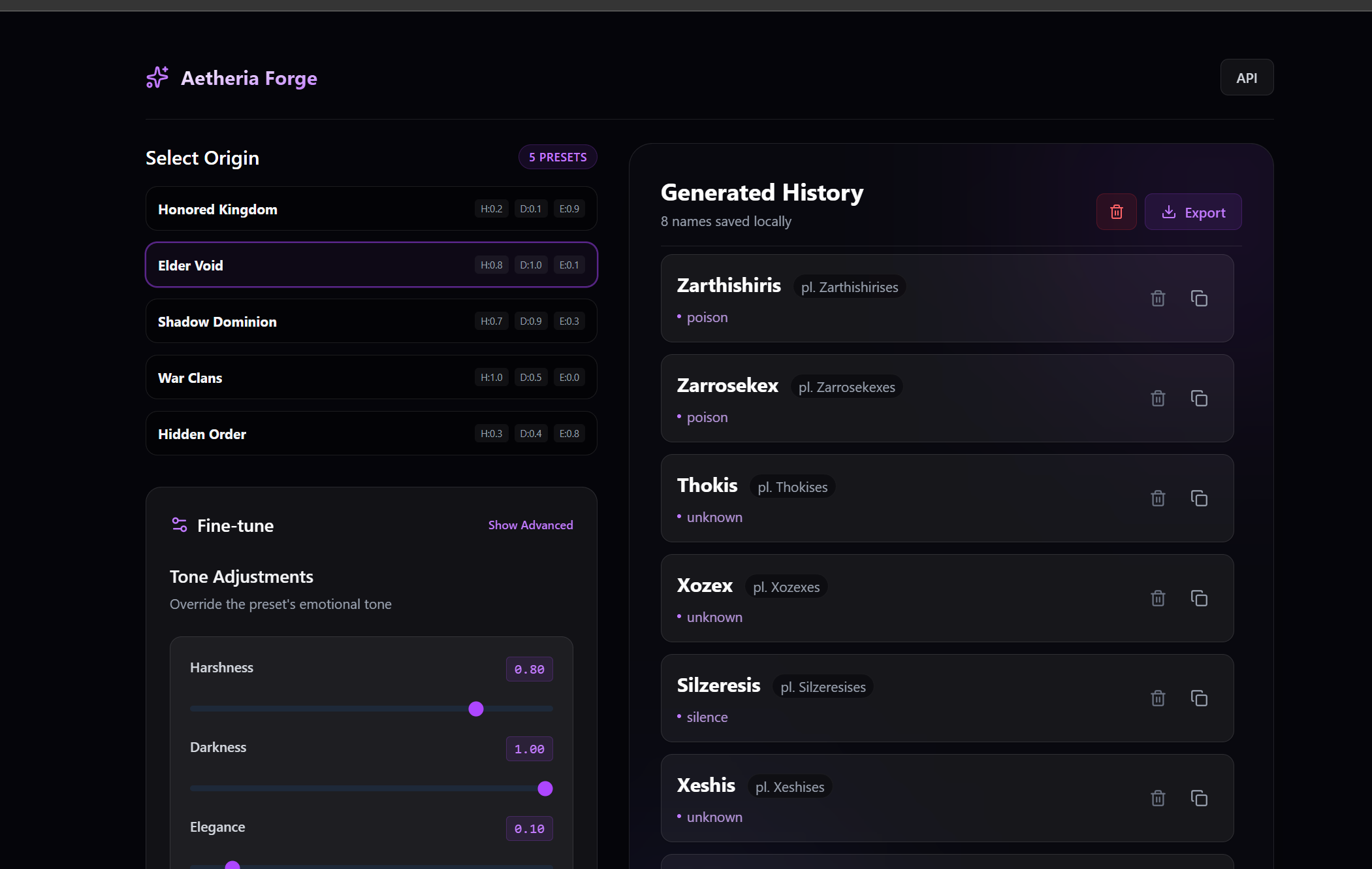Export the generated history
This screenshot has width=1372, height=869.
pyautogui.click(x=1193, y=212)
